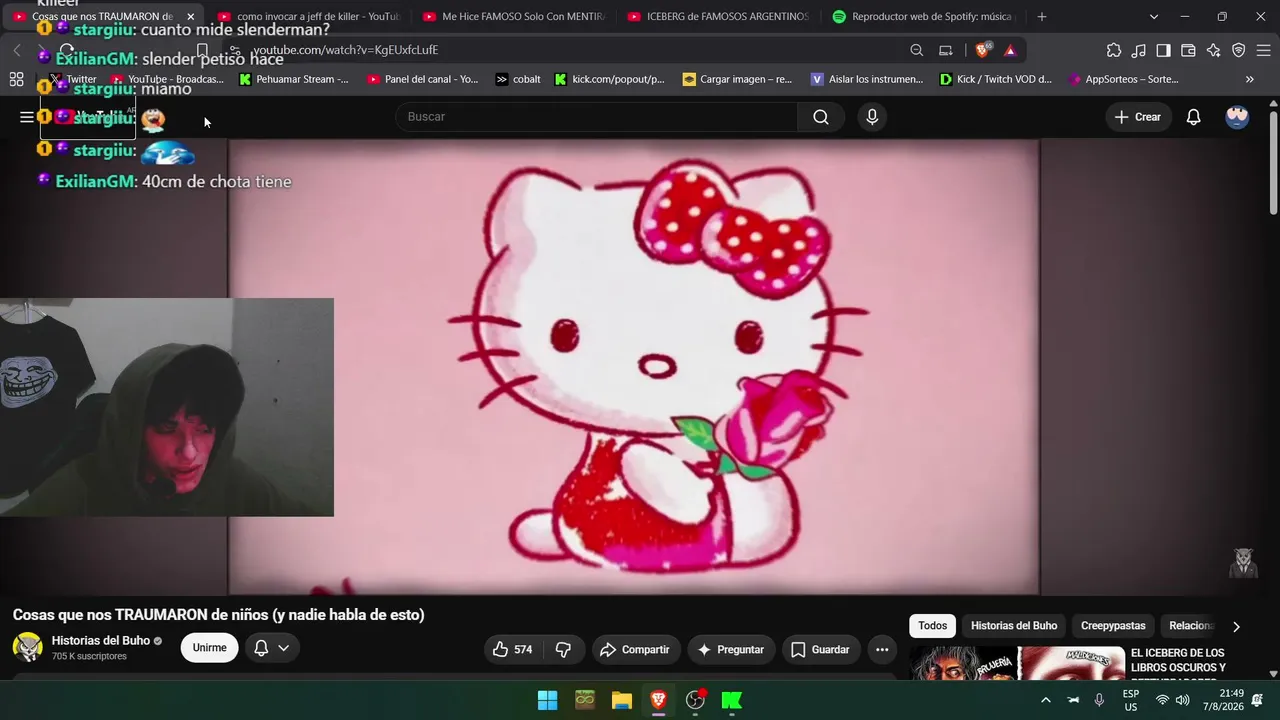Select the Todos filter chip
Image resolution: width=1280 pixels, height=720 pixels.
(x=932, y=626)
